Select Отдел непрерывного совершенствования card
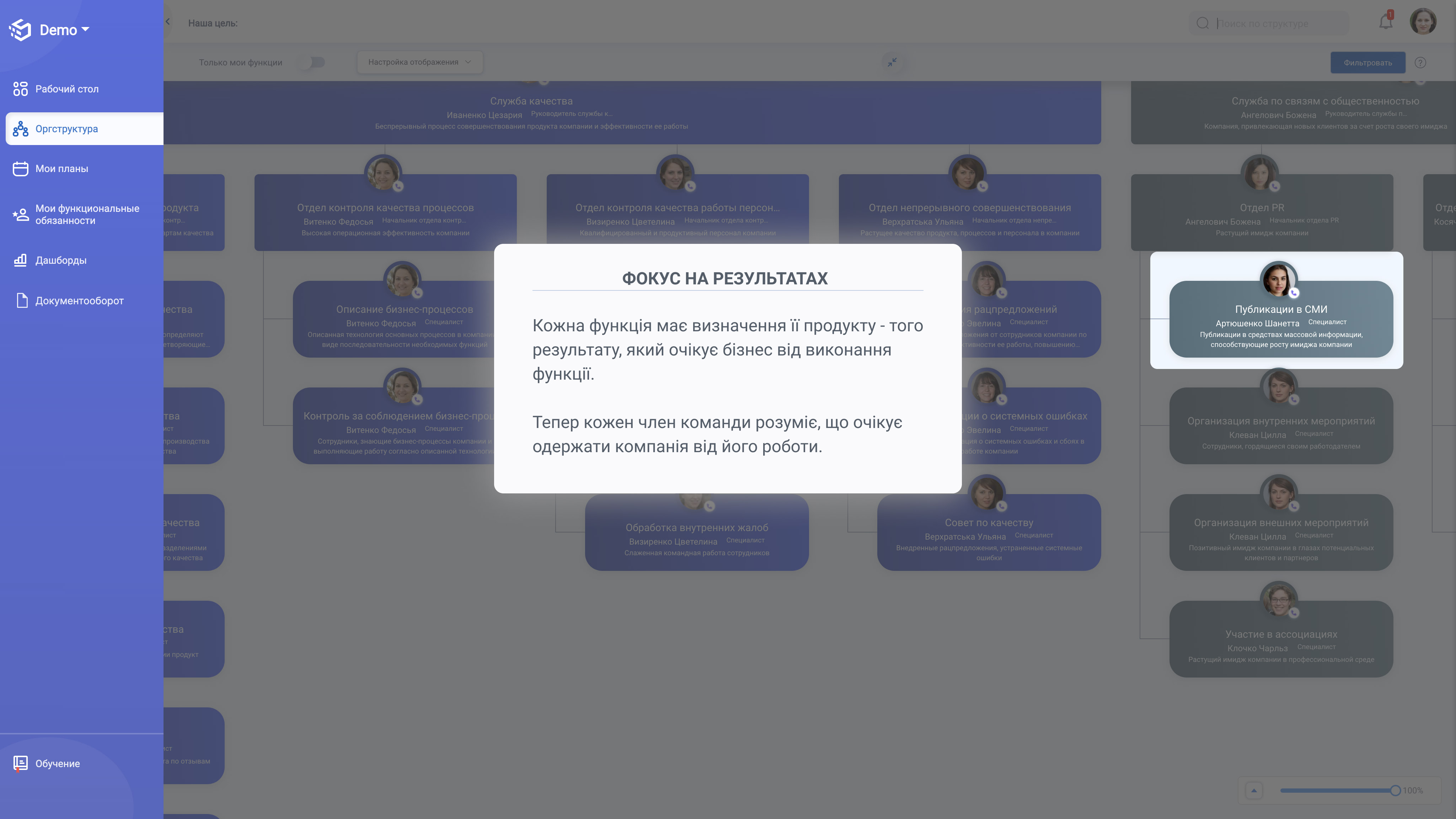This screenshot has height=819, width=1456. coord(970,213)
